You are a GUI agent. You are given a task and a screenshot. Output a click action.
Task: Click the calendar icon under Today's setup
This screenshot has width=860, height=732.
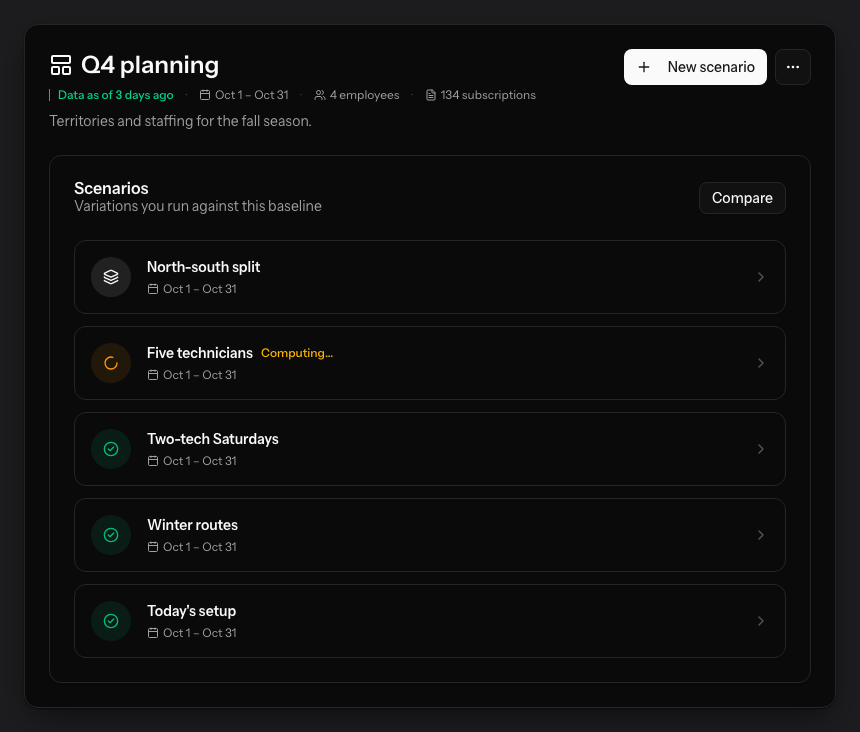pos(153,633)
